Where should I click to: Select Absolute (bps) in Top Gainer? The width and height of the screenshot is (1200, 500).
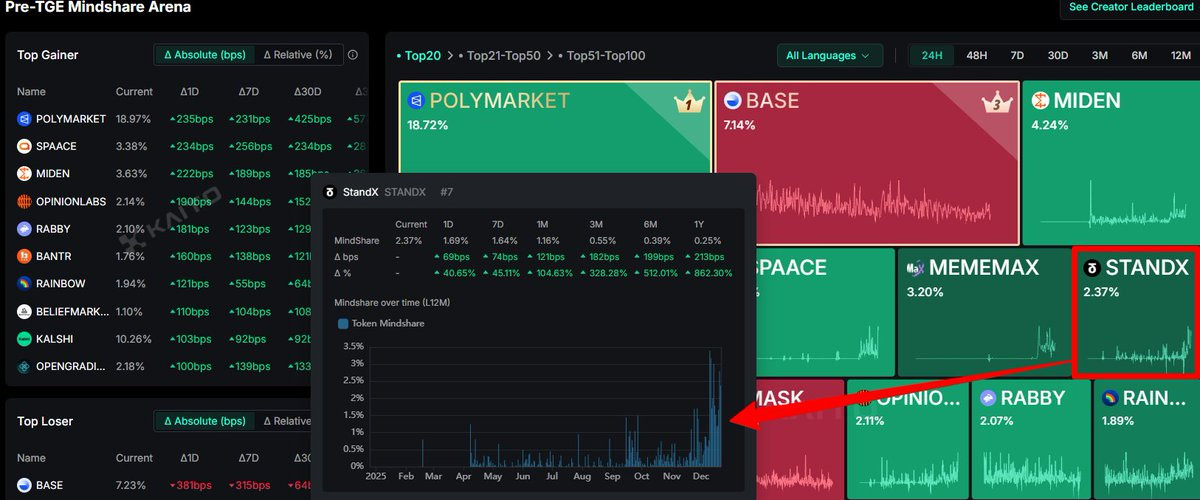pos(205,55)
